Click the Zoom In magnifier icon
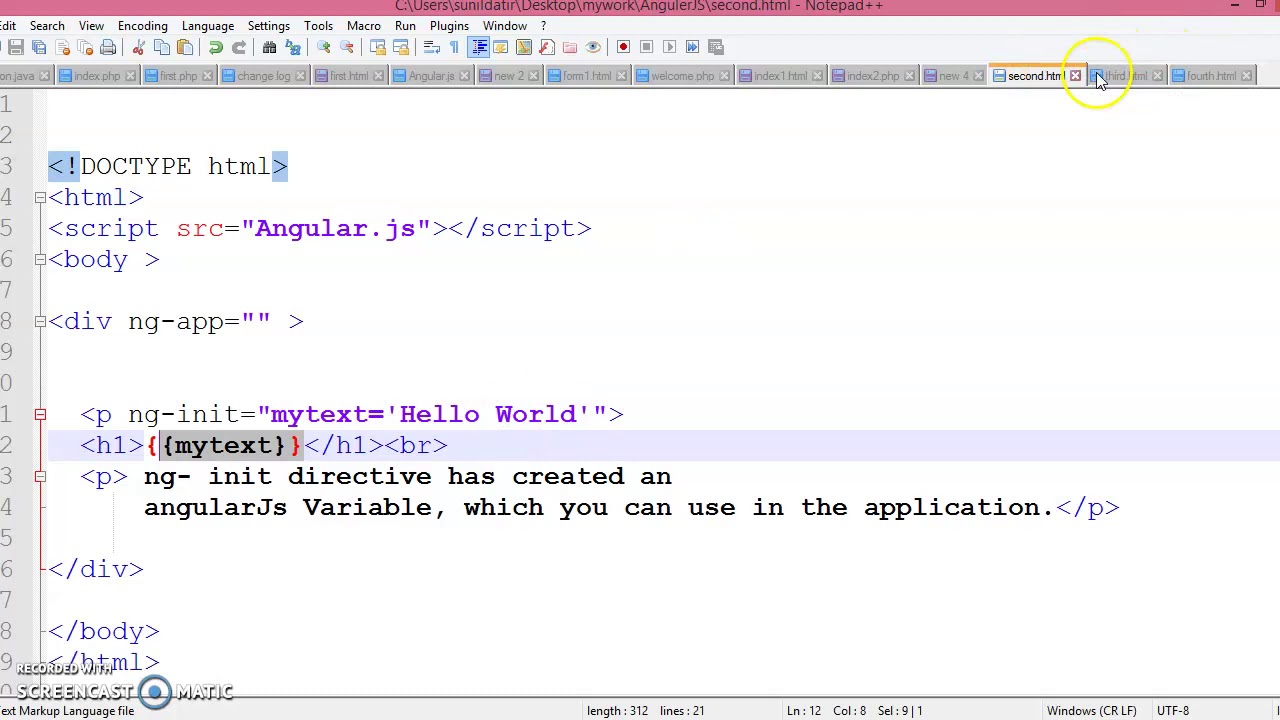The height and width of the screenshot is (720, 1280). point(323,47)
